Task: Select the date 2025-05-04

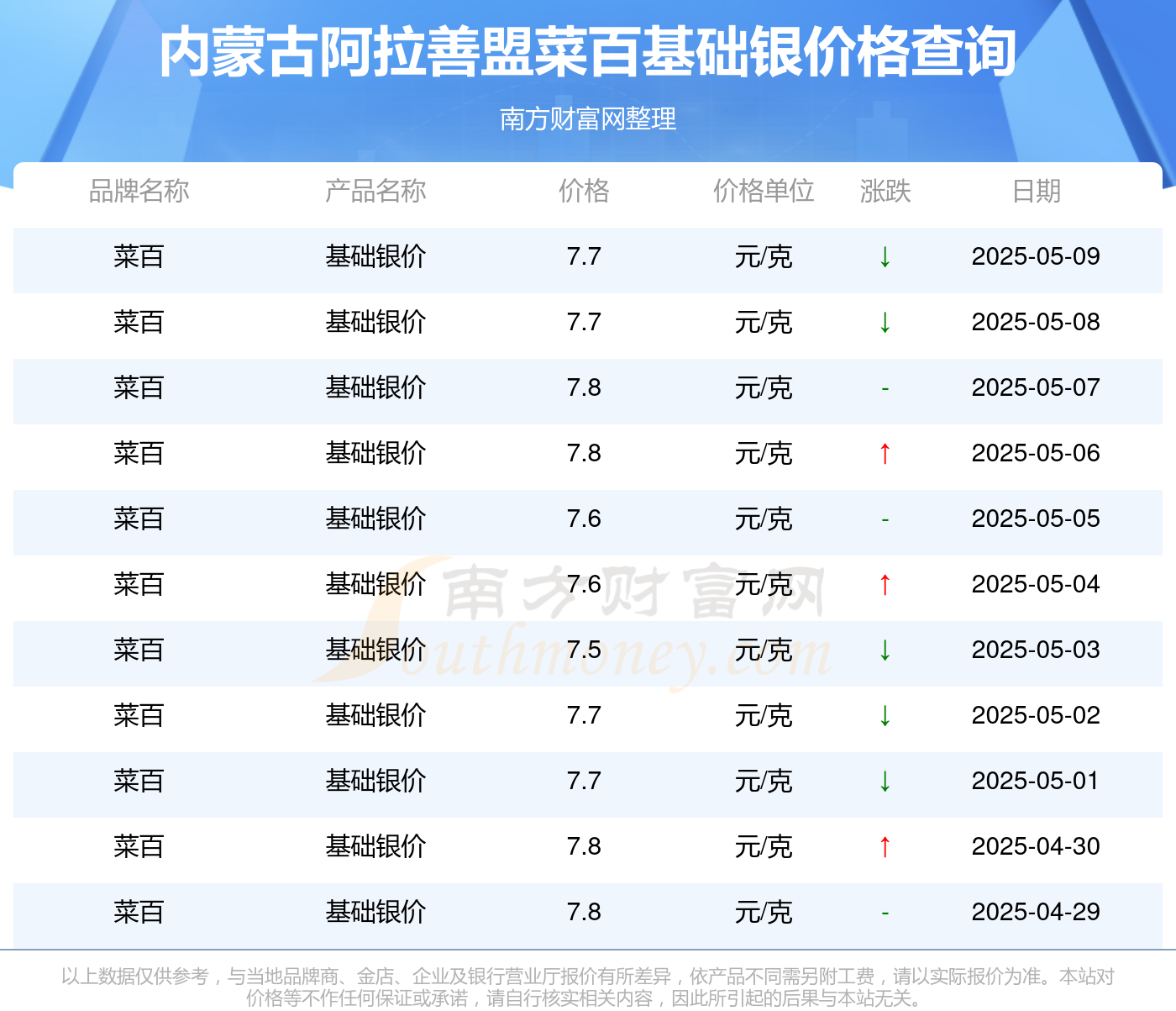Action: [1036, 584]
